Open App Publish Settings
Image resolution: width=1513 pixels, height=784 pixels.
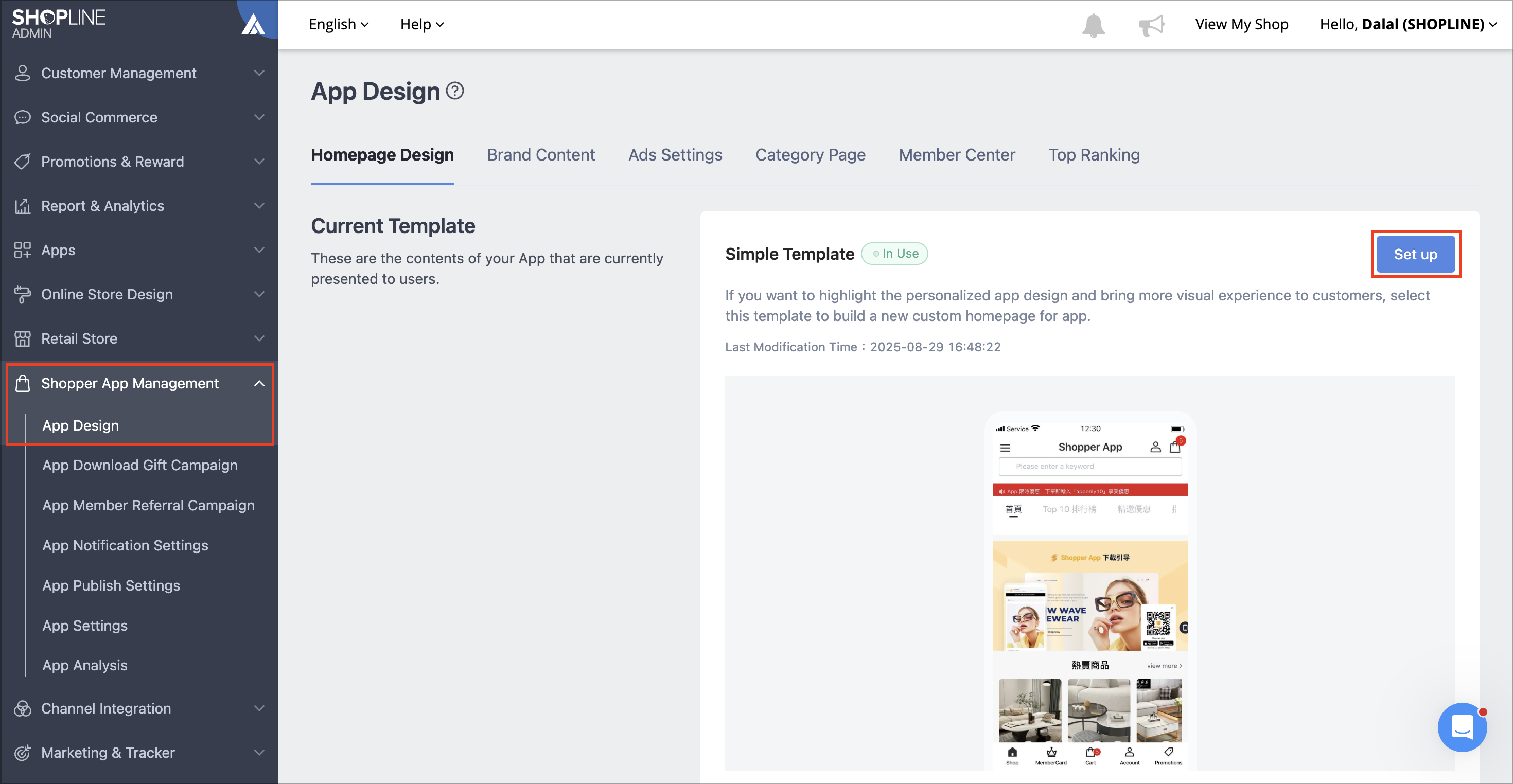point(111,586)
